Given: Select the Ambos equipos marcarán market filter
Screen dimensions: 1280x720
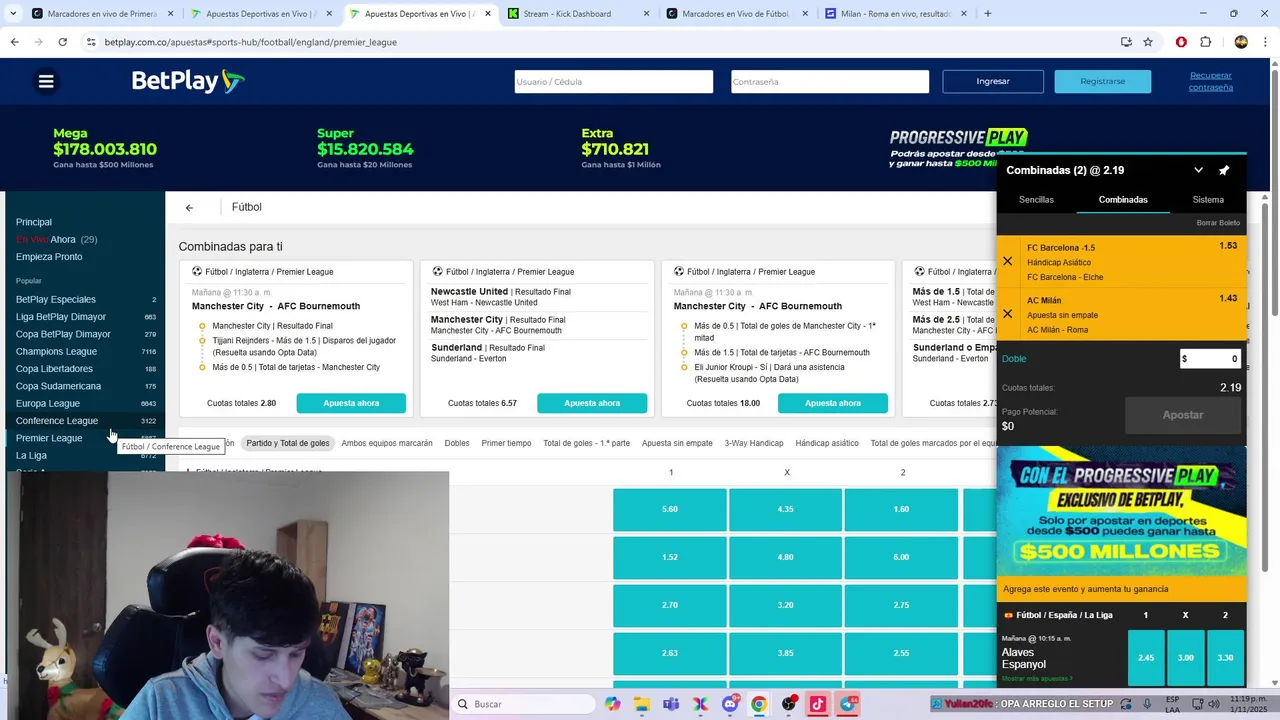Looking at the screenshot, I should coord(387,443).
